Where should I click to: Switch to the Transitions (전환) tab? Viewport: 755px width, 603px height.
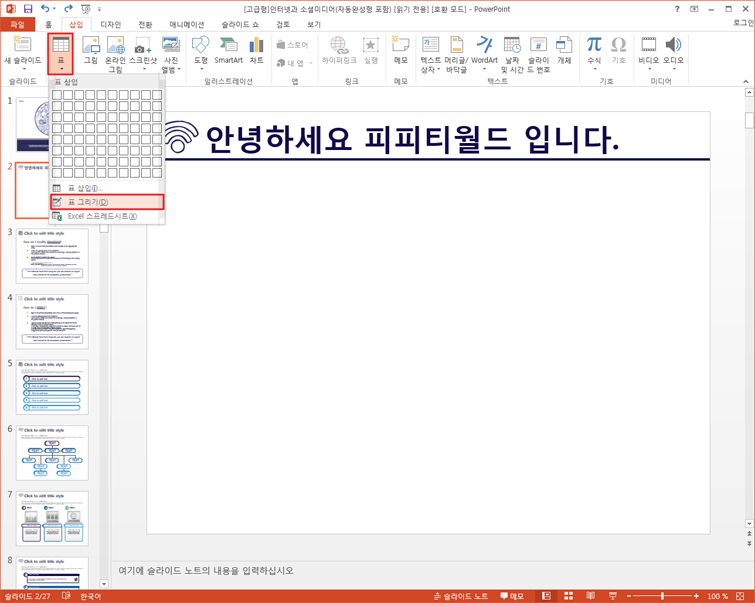(x=145, y=24)
